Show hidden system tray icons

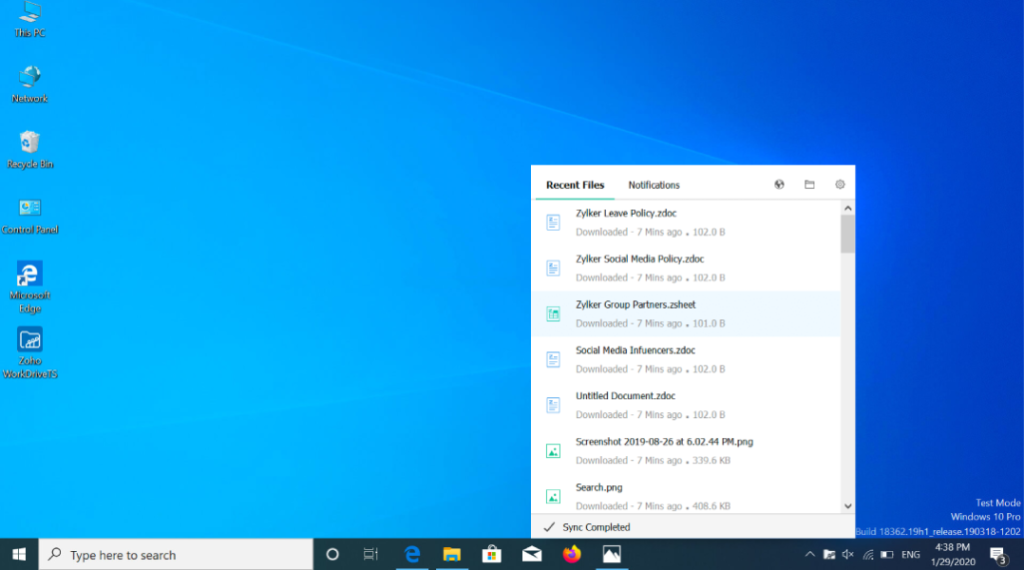[809, 554]
